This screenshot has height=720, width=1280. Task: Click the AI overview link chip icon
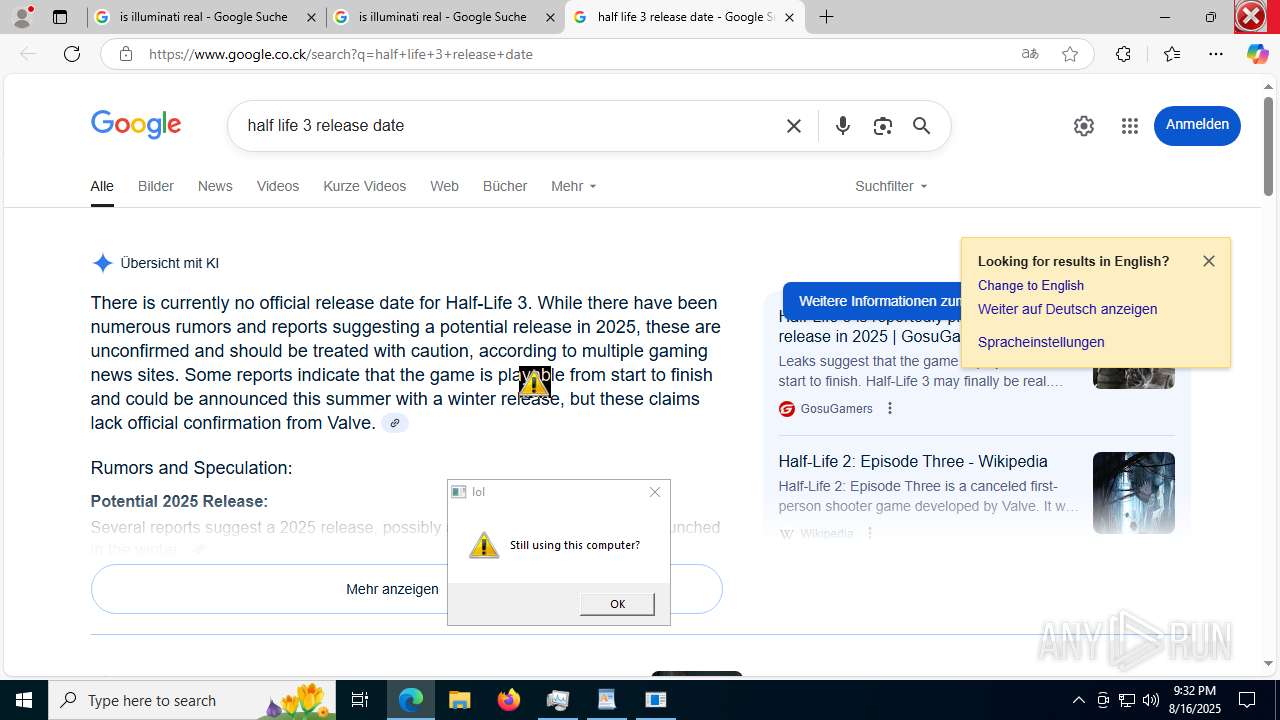[395, 423]
